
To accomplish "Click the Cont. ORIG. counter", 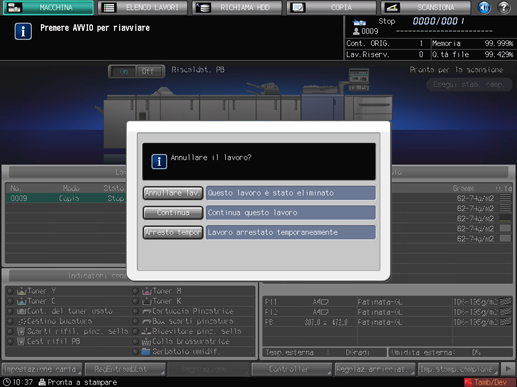I will click(387, 44).
